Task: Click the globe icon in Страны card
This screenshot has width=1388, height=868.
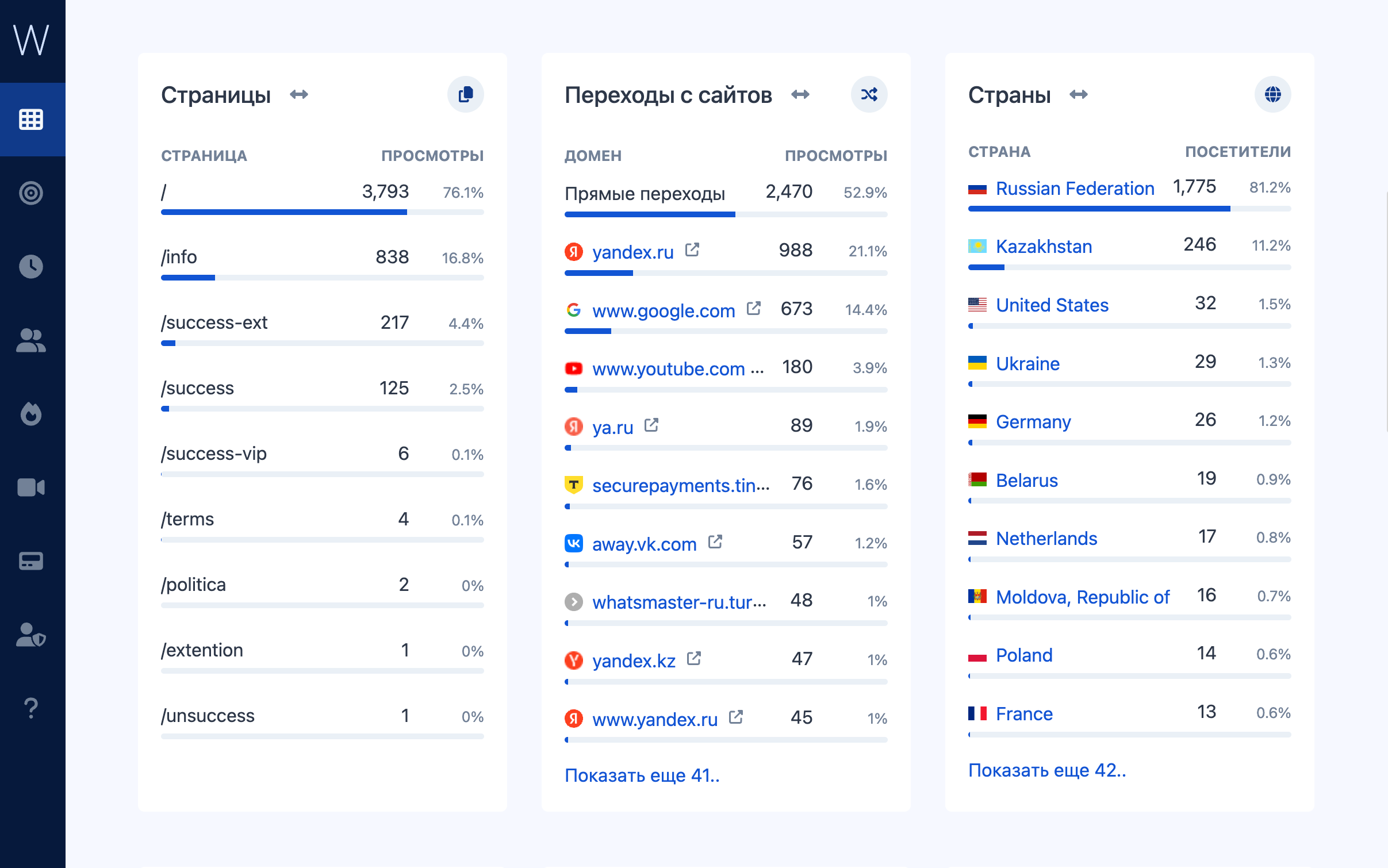Action: [x=1272, y=94]
